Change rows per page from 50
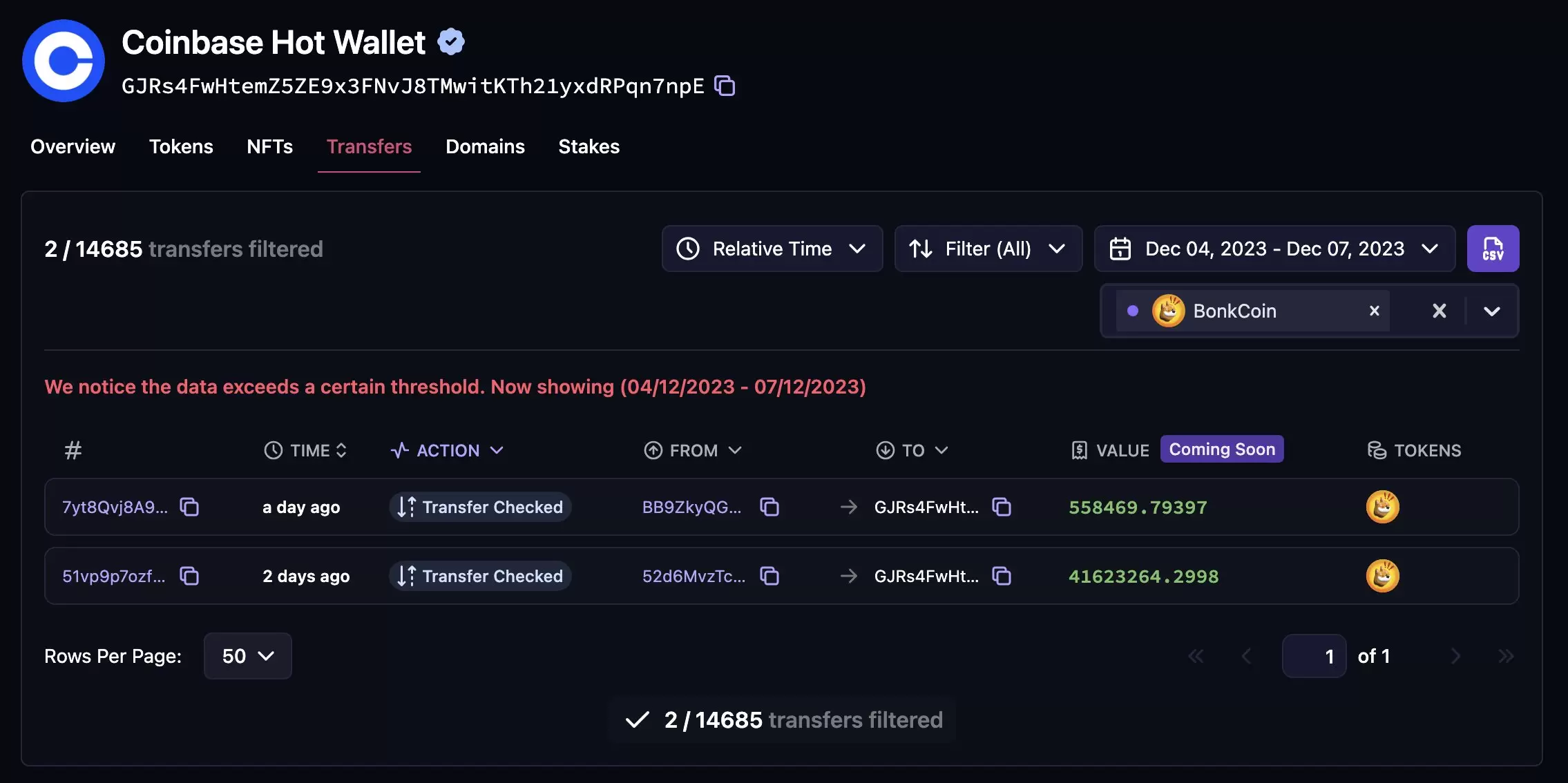The image size is (1568, 783). [247, 656]
